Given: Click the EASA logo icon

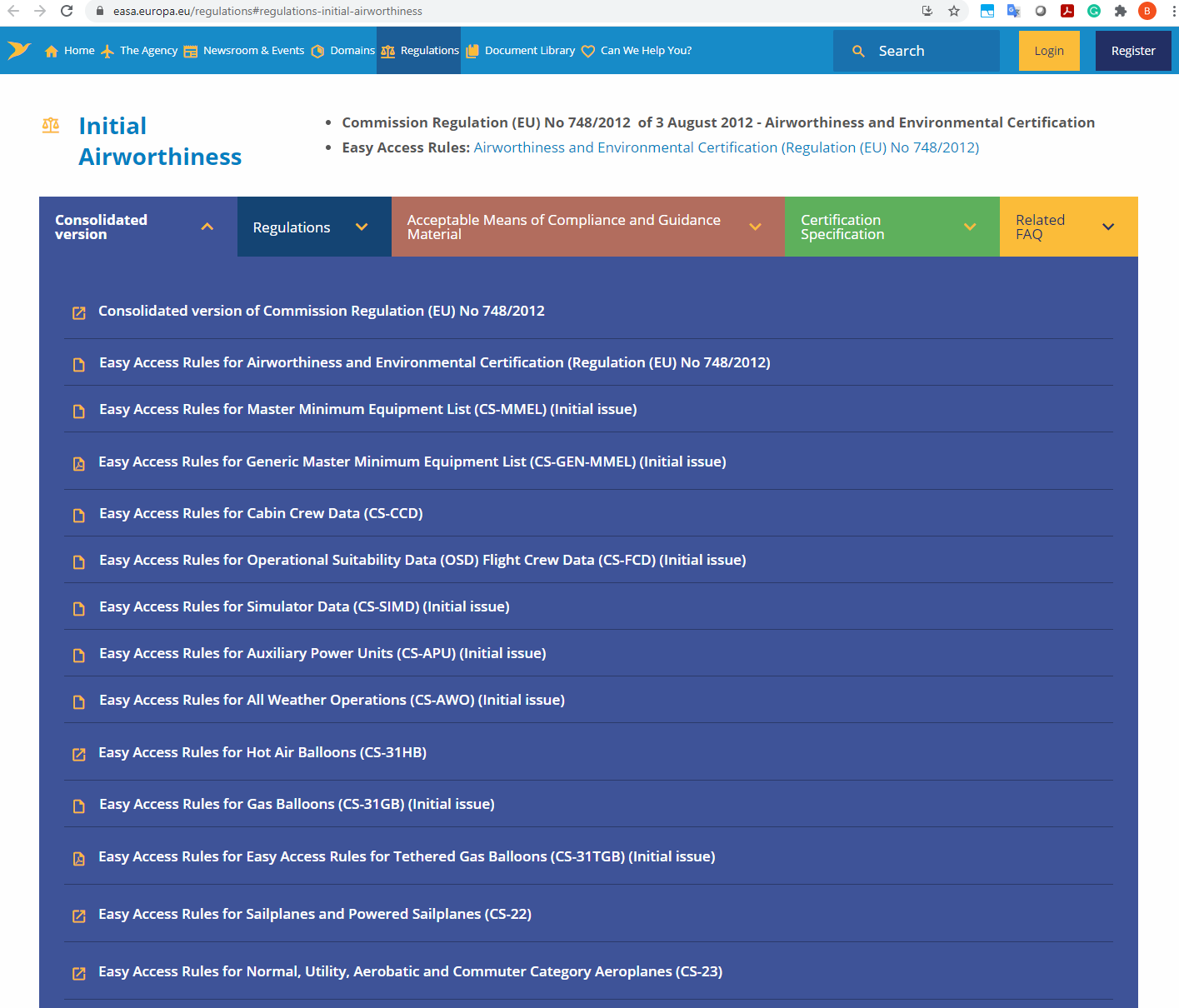Looking at the screenshot, I should click(19, 51).
